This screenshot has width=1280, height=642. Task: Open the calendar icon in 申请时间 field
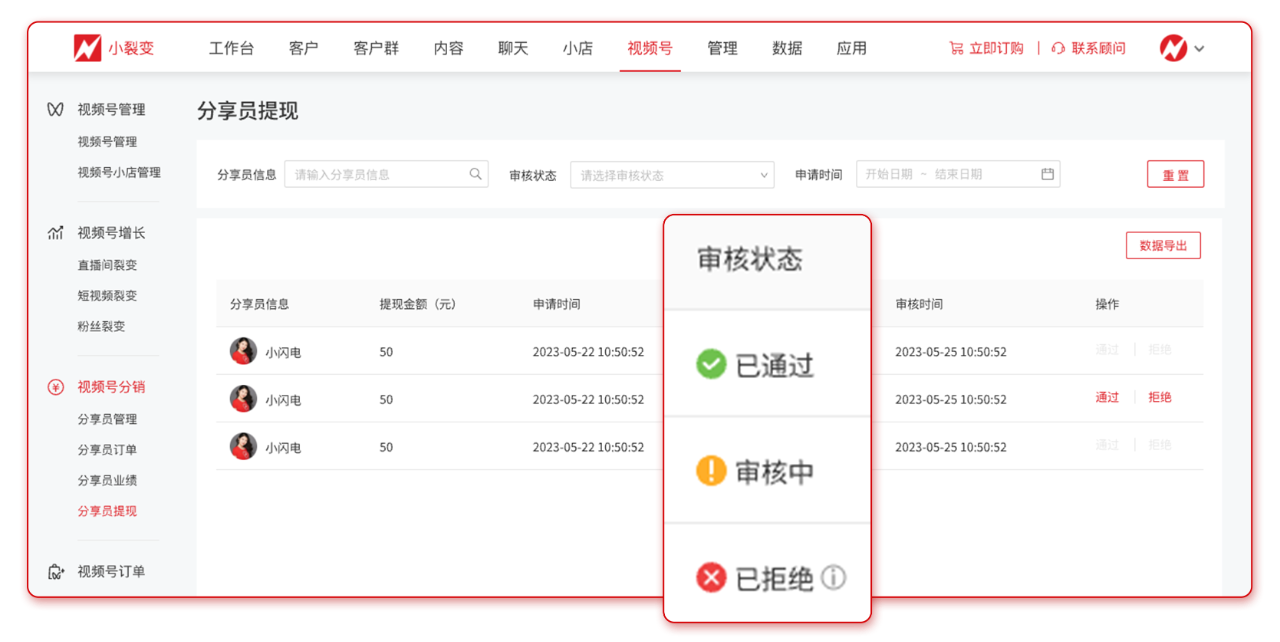pyautogui.click(x=1046, y=173)
